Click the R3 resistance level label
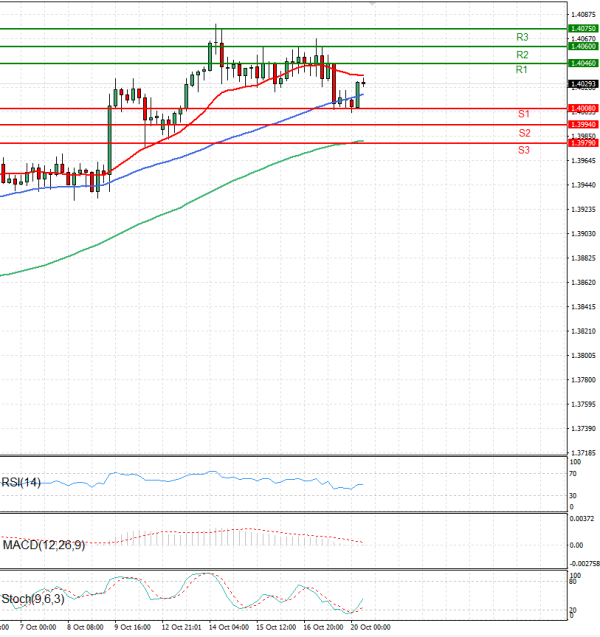Image resolution: width=600 pixels, height=637 pixels. tap(522, 37)
